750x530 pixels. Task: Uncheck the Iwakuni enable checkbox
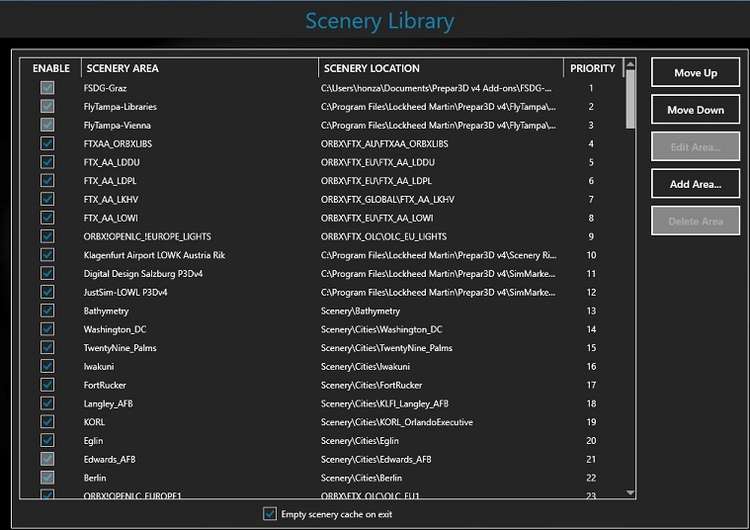pos(47,366)
